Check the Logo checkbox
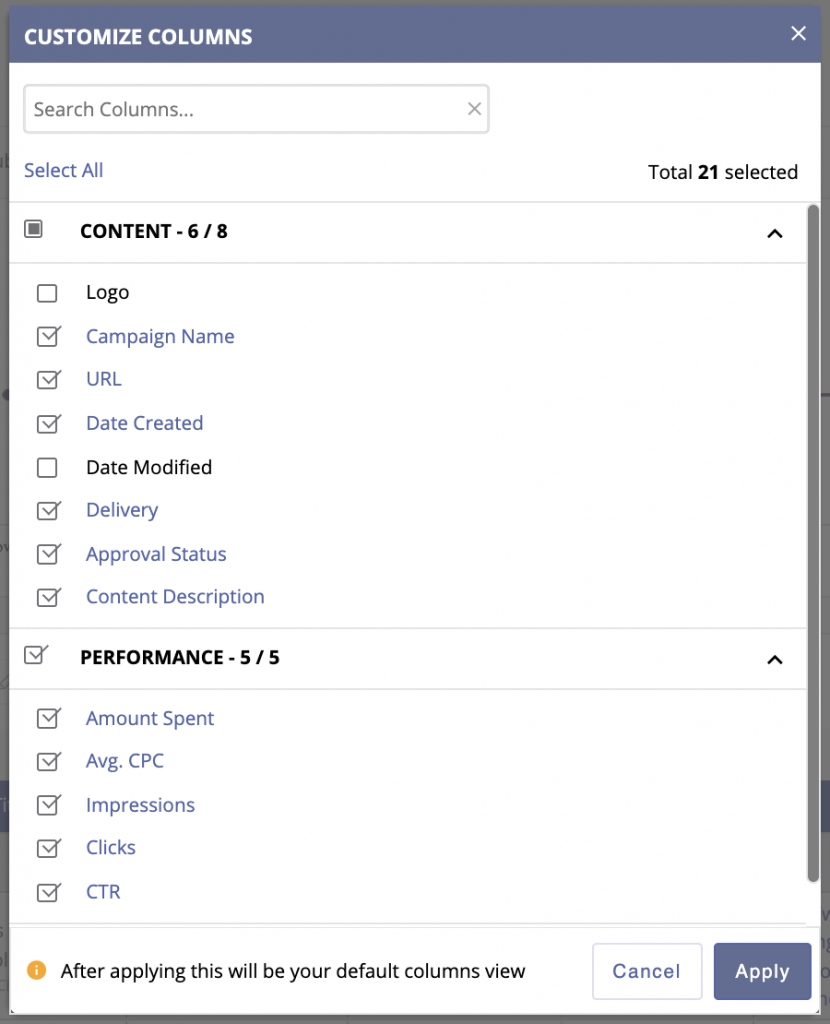The image size is (830, 1024). (47, 292)
